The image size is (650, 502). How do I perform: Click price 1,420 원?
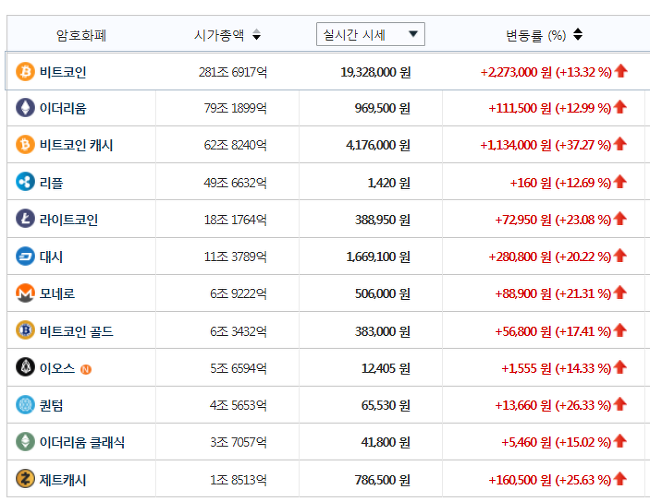(389, 182)
